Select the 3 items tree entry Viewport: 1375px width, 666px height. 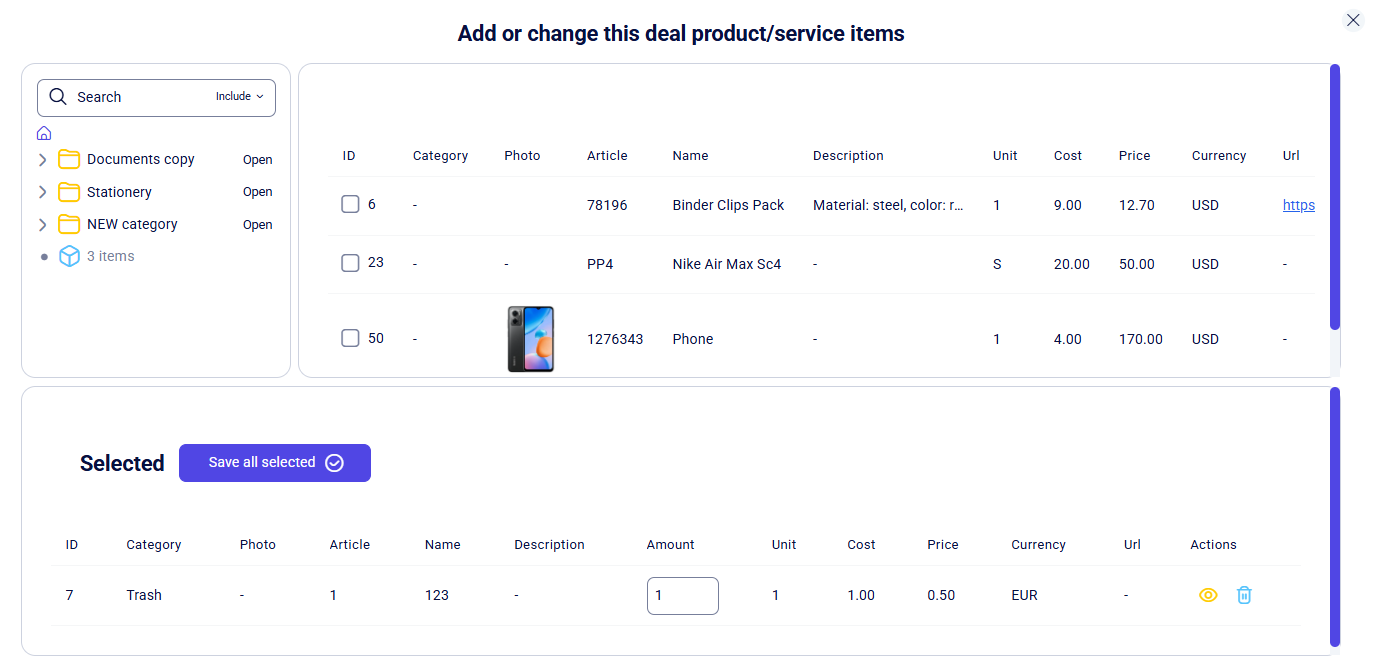[x=111, y=257]
